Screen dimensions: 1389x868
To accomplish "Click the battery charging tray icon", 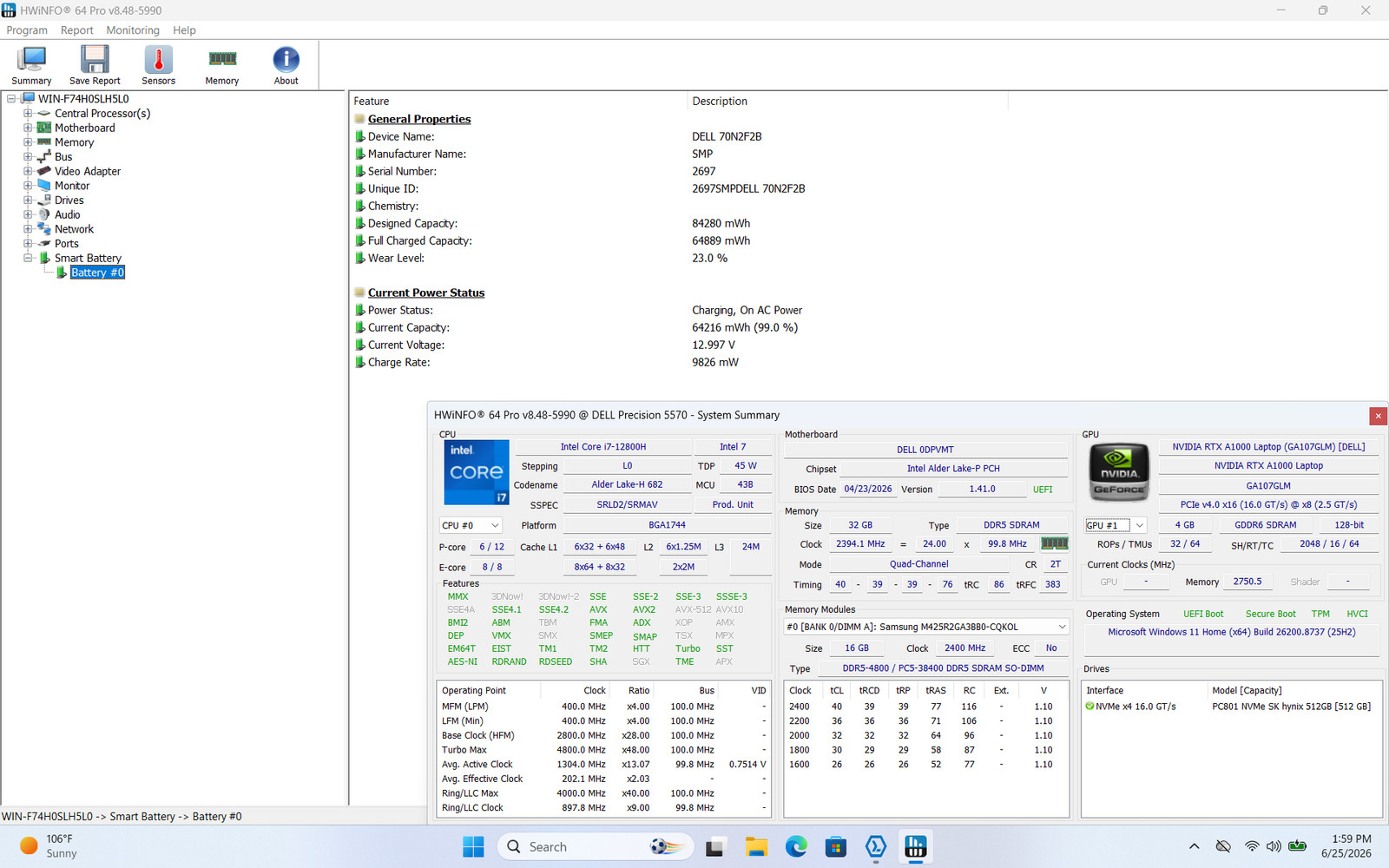I will [x=1298, y=846].
